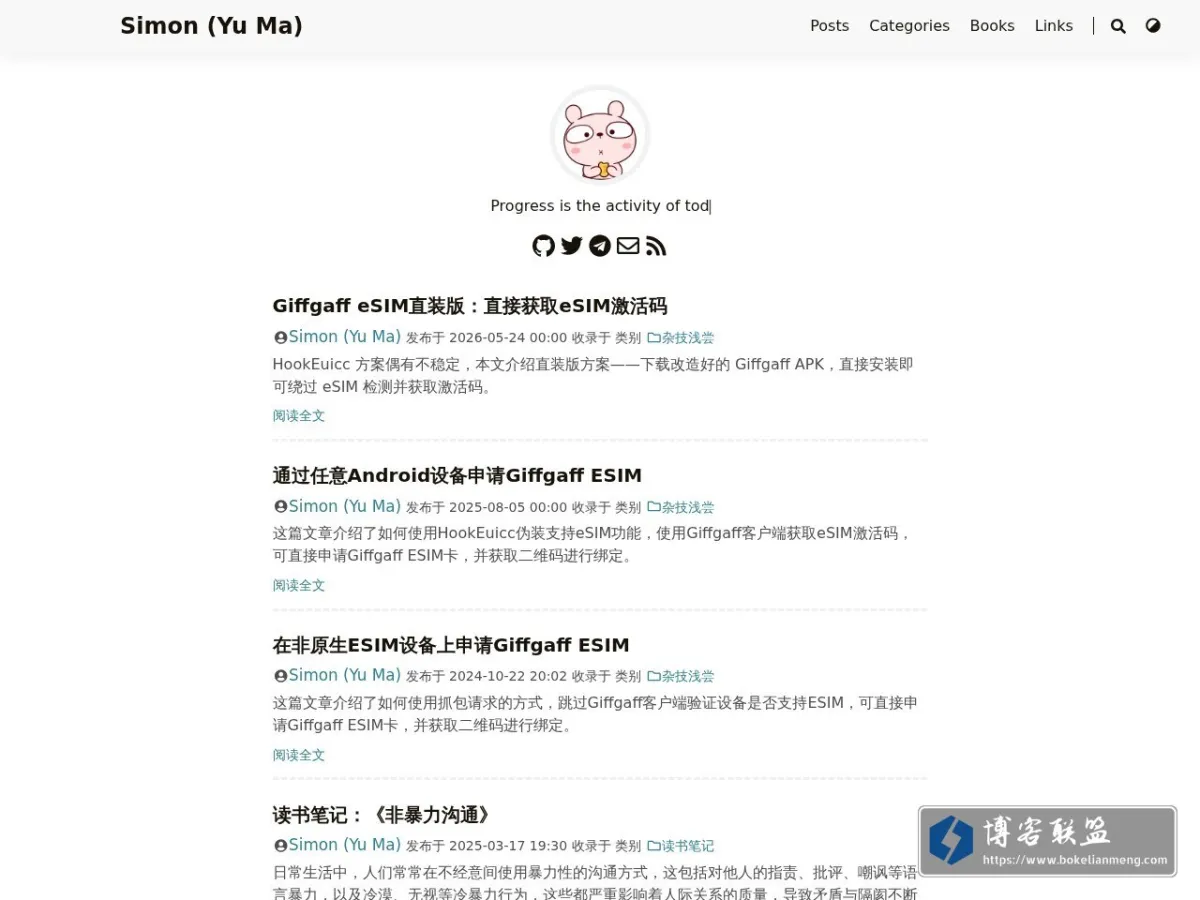Click the date 2025-08-05 00:00
This screenshot has height=900, width=1200.
tap(508, 507)
